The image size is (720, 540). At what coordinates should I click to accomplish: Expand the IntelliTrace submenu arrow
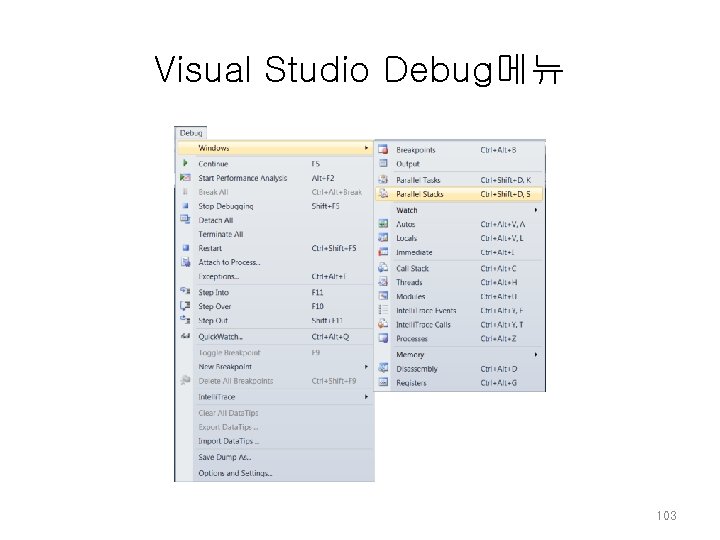(x=366, y=397)
